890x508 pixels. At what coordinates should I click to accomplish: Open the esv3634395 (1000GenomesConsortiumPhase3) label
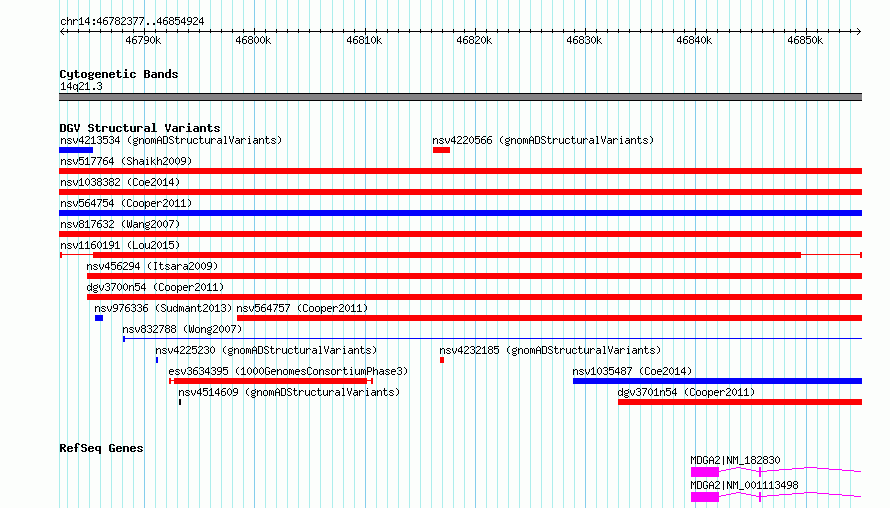(288, 371)
